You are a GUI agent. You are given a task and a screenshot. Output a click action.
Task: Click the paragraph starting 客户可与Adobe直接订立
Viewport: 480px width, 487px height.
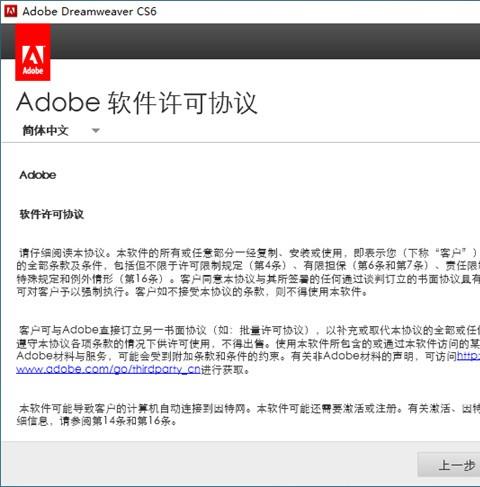pos(248,350)
